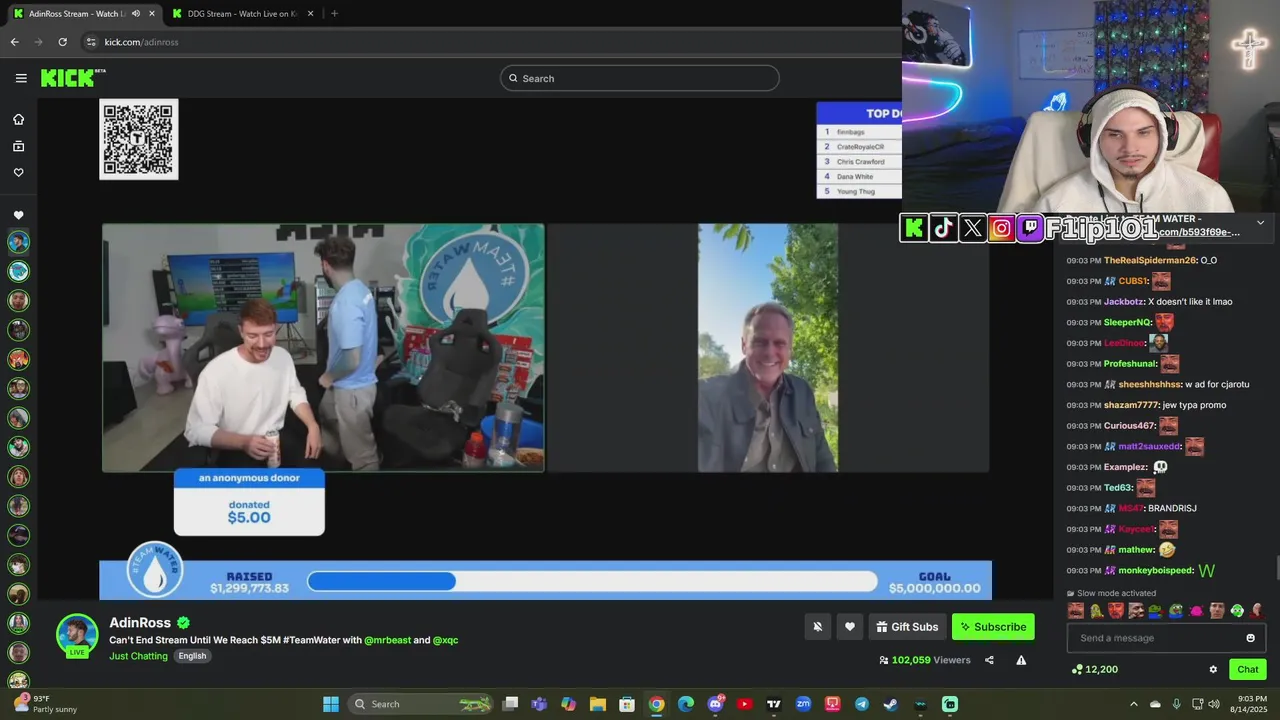This screenshot has height=720, width=1280.
Task: Click the Subscribe button
Action: tap(993, 627)
